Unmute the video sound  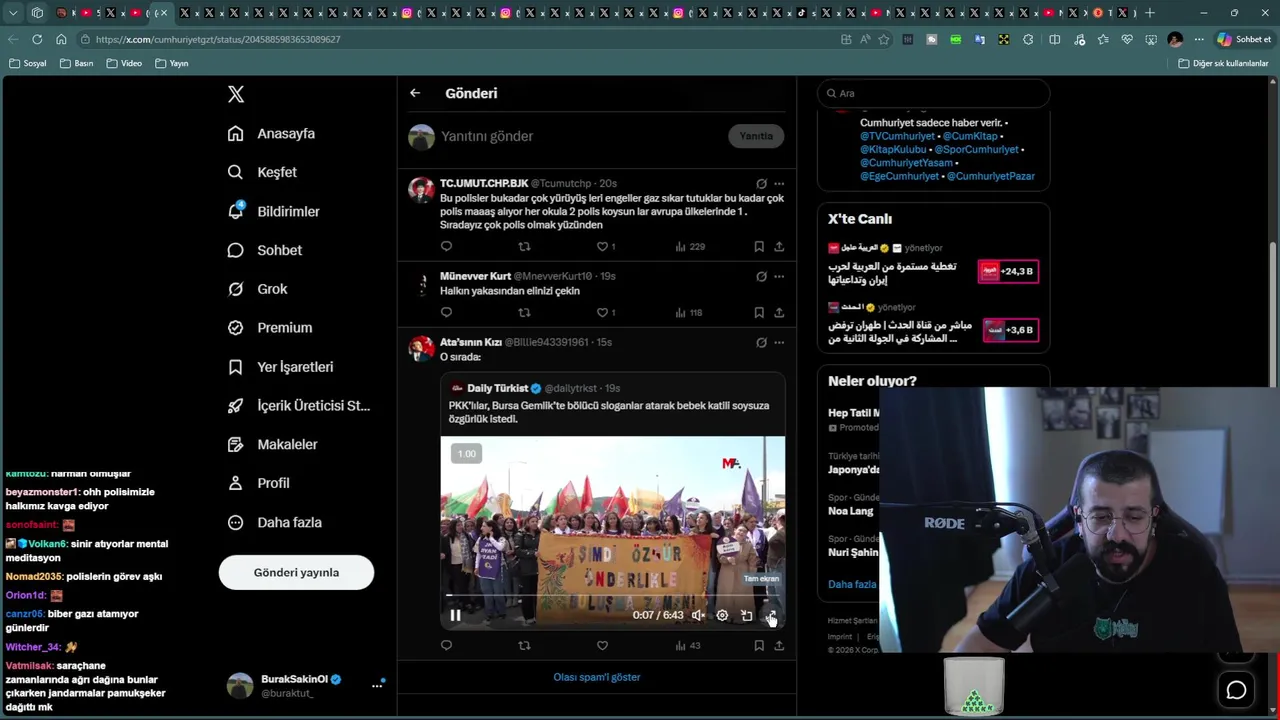pos(698,615)
